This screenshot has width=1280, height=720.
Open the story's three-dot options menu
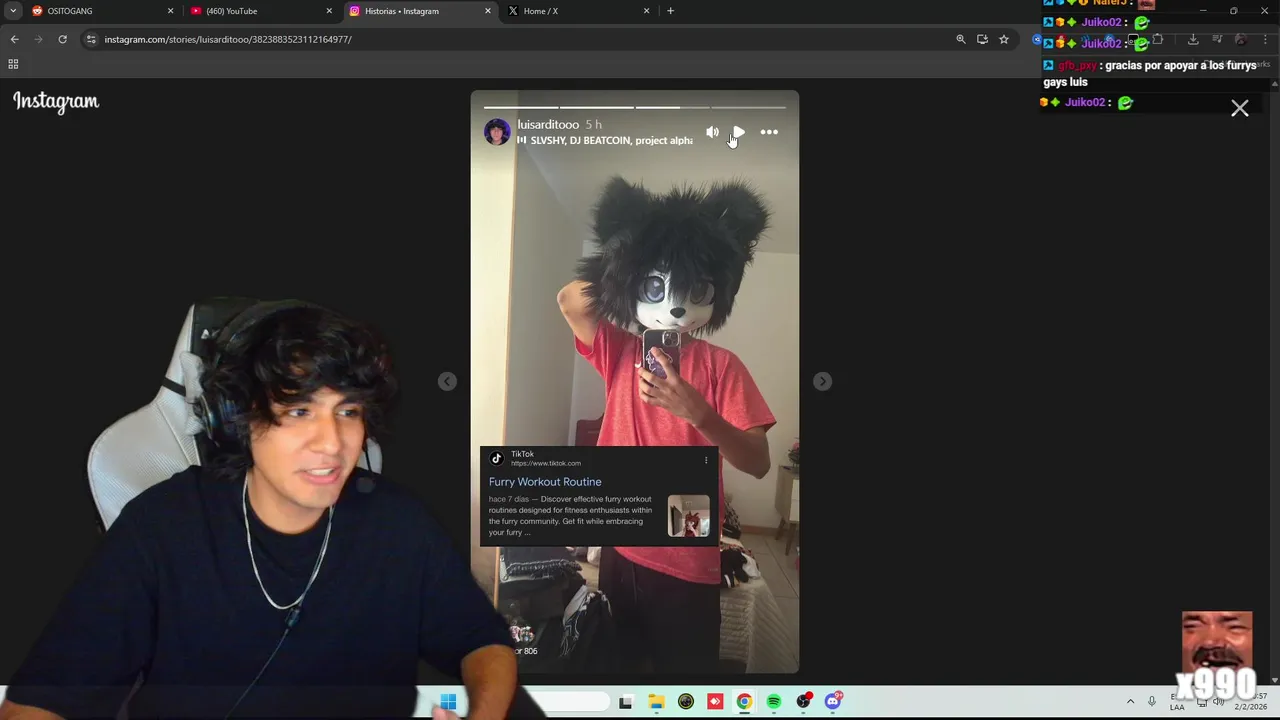pyautogui.click(x=769, y=132)
